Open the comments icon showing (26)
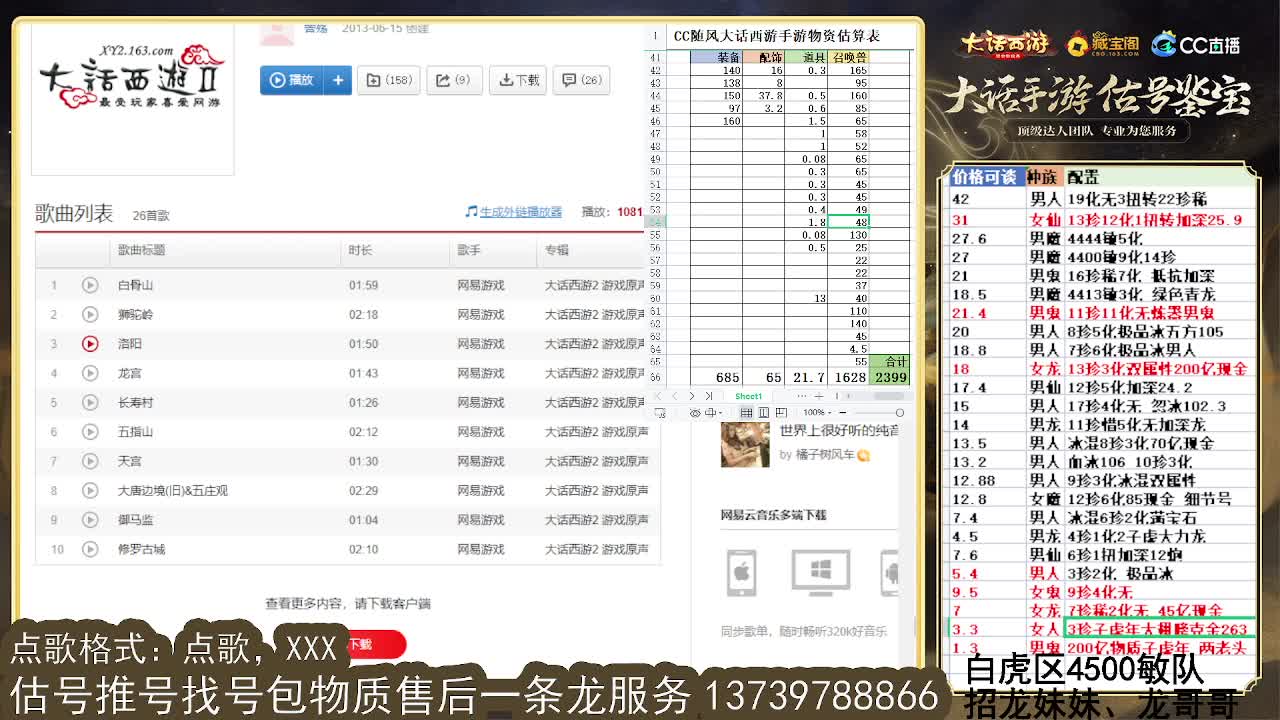Screen dimensions: 1280x720 [x=580, y=80]
